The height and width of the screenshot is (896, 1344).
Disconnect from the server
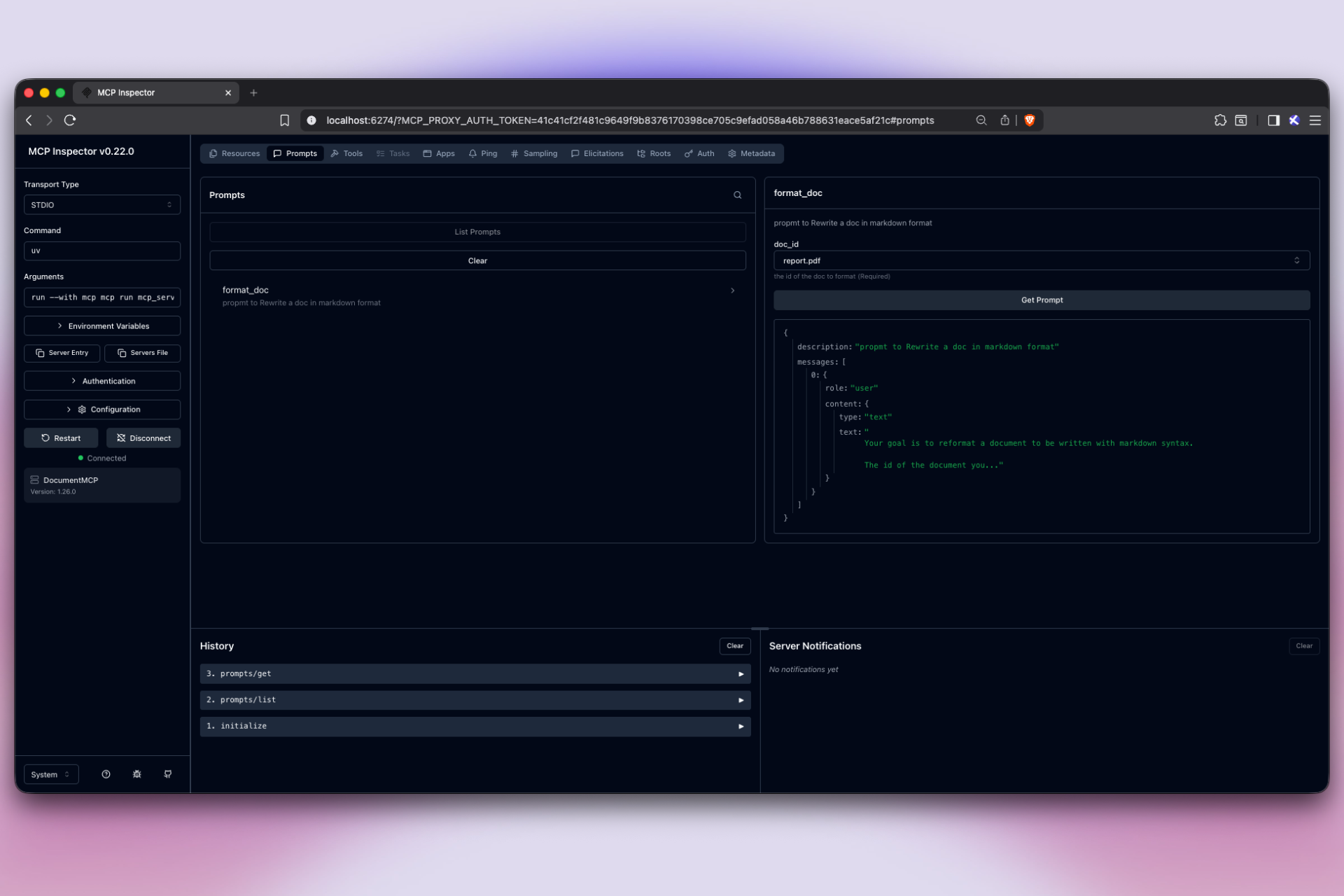coord(143,438)
